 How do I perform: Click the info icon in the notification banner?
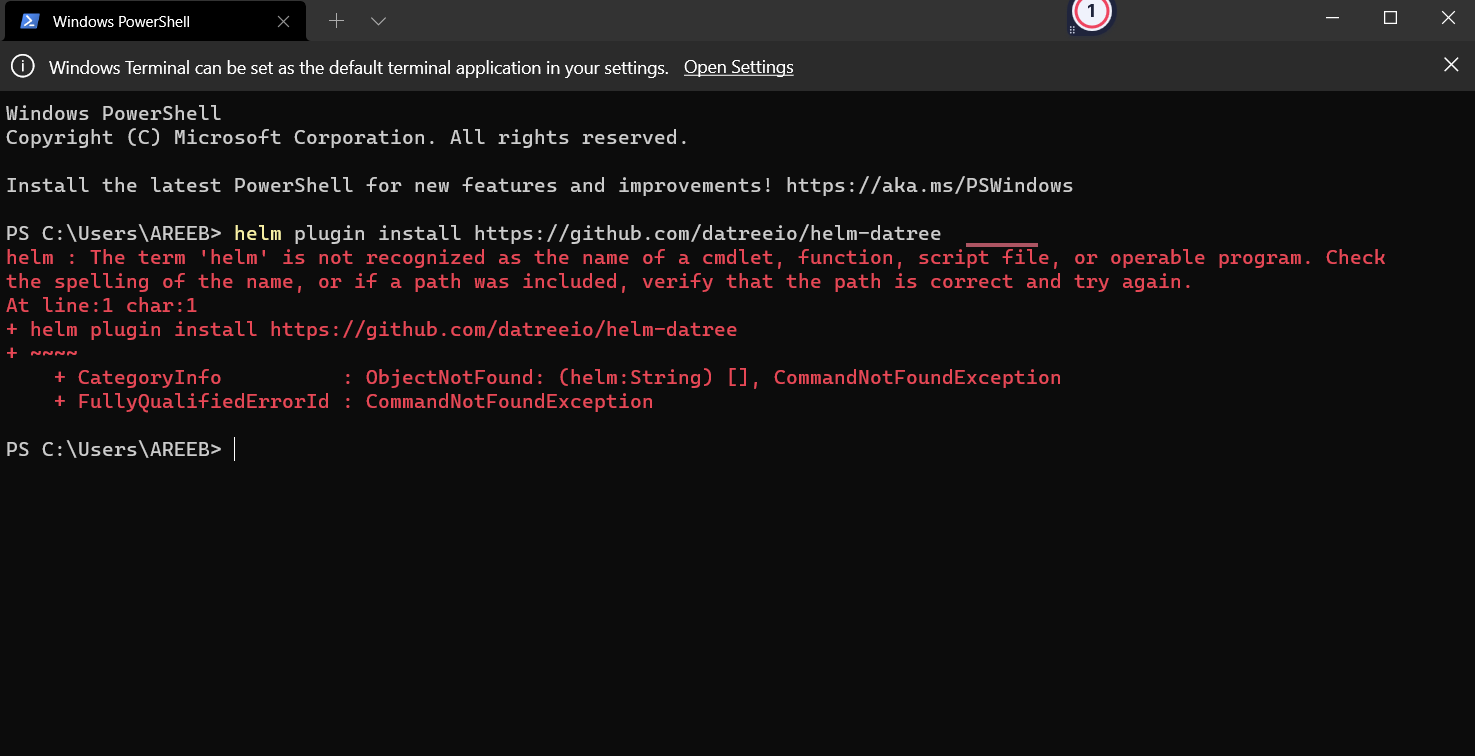(x=22, y=66)
